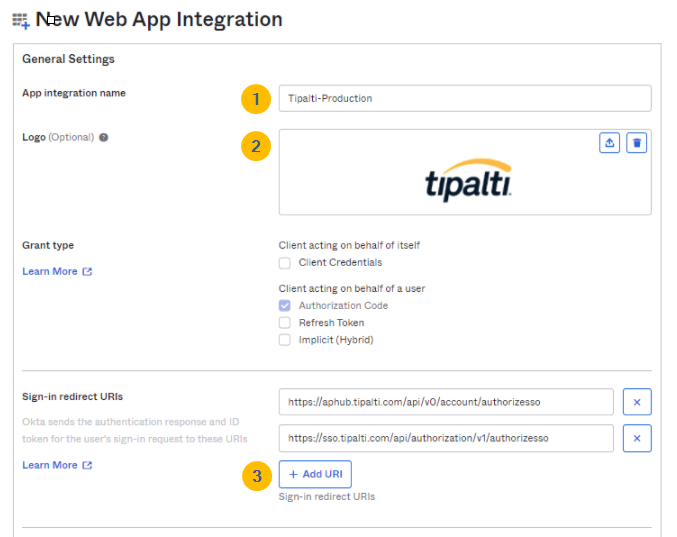Click the App integration name field
Viewport: 677px width, 537px height.
point(464,98)
